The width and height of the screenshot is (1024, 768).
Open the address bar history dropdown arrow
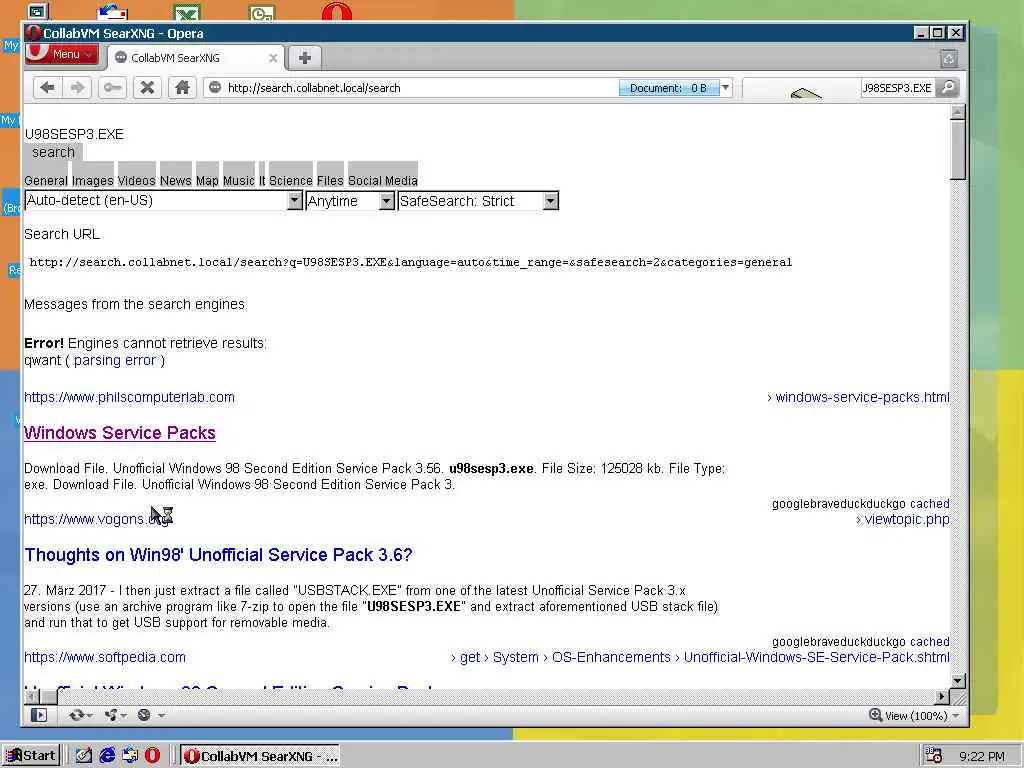point(725,88)
